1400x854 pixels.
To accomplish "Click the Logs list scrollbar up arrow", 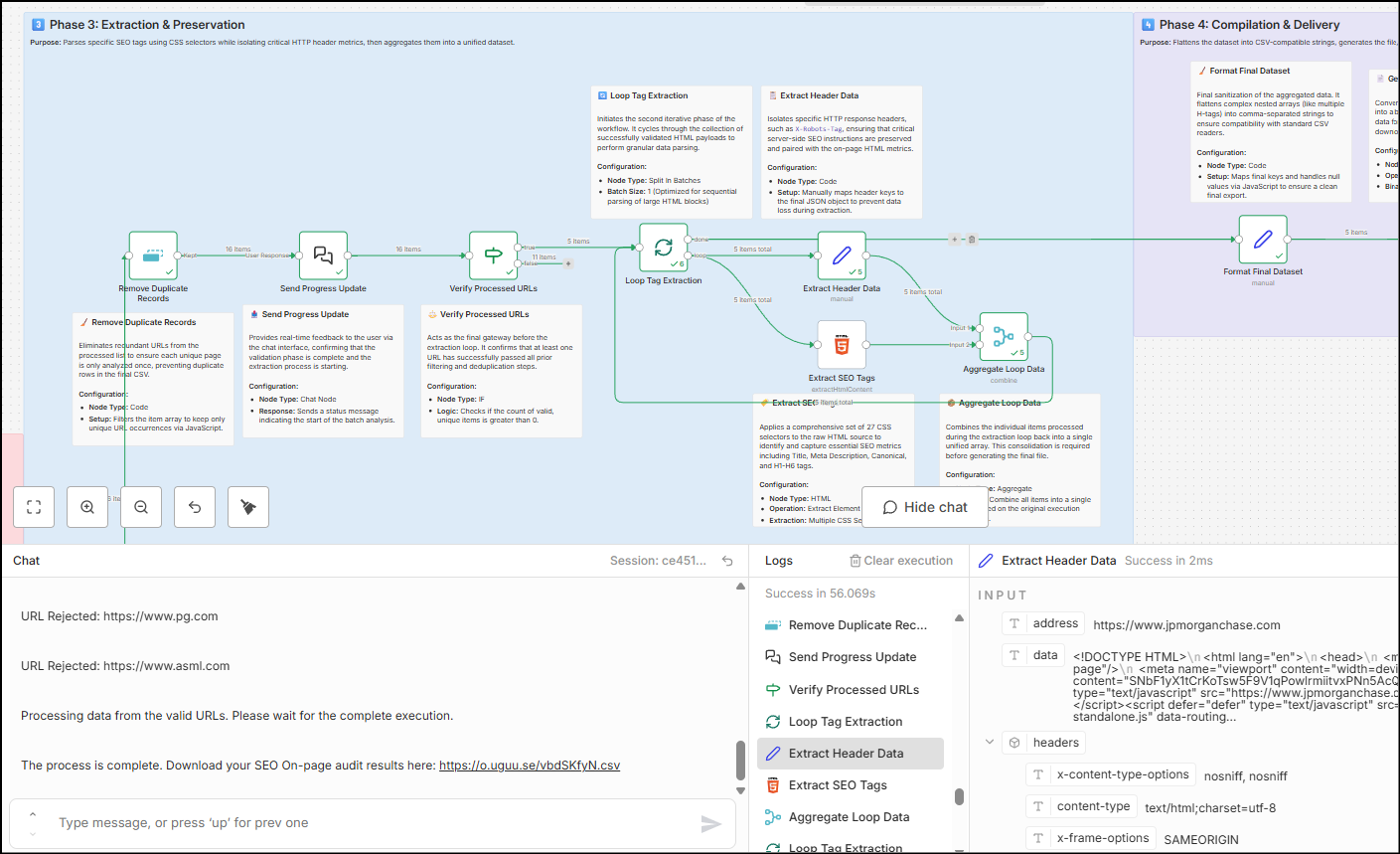I will (x=959, y=617).
